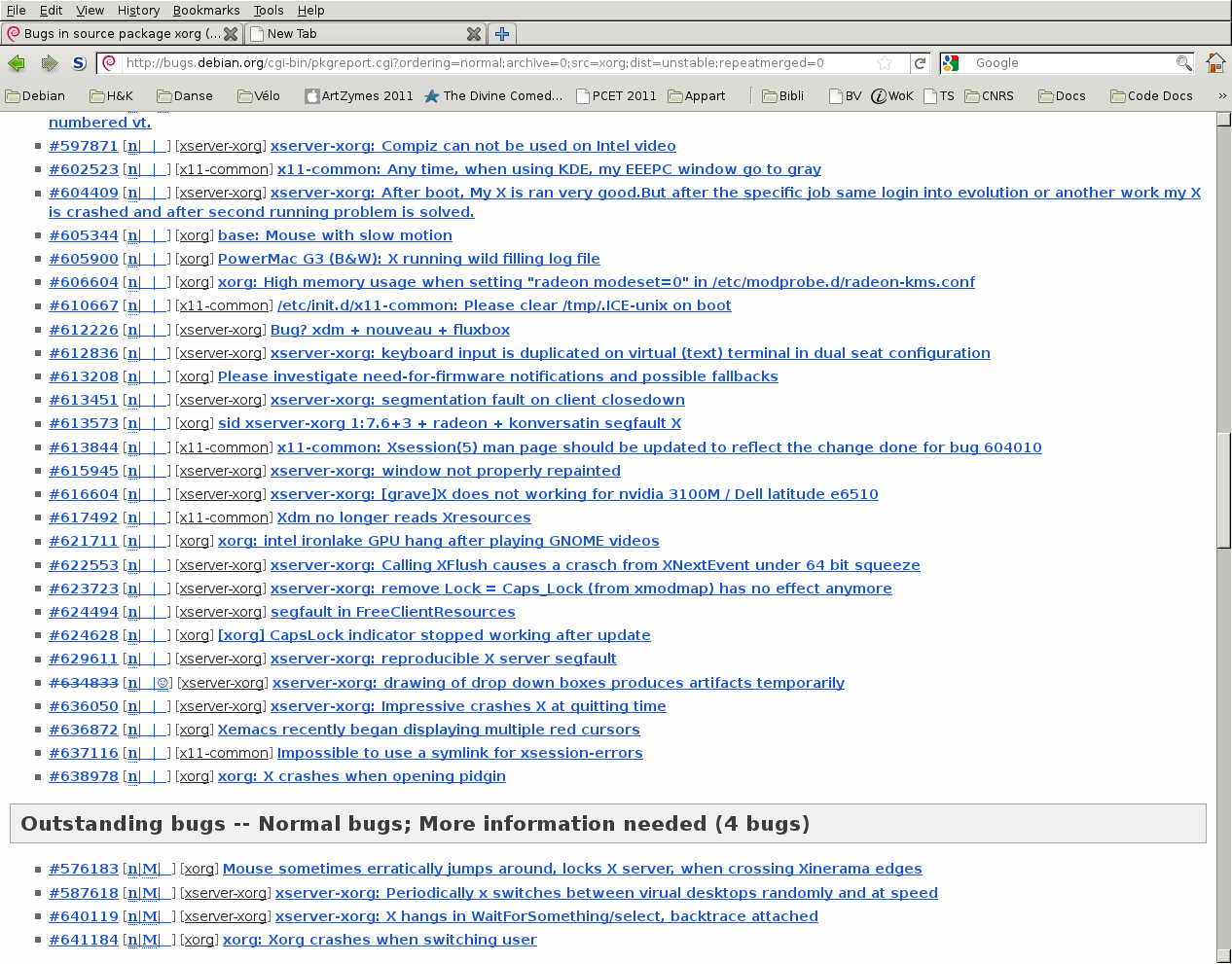Open the Danse bookmarks folder
This screenshot has height=964, width=1232.
pos(184,96)
